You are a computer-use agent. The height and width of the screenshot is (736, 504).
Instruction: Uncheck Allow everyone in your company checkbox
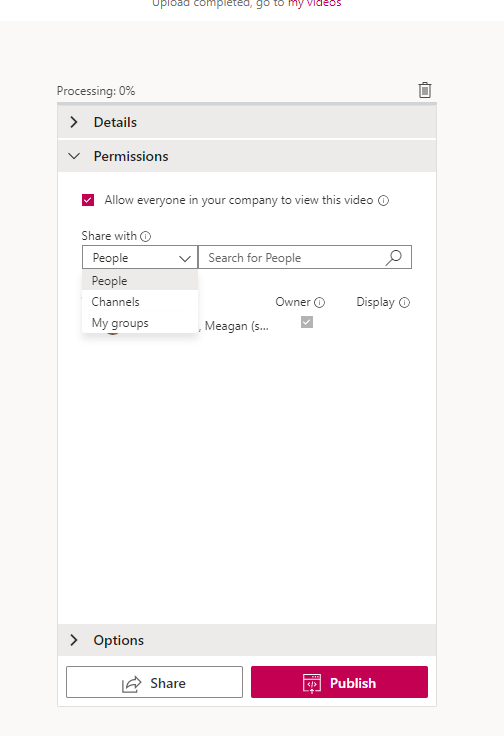pos(88,200)
